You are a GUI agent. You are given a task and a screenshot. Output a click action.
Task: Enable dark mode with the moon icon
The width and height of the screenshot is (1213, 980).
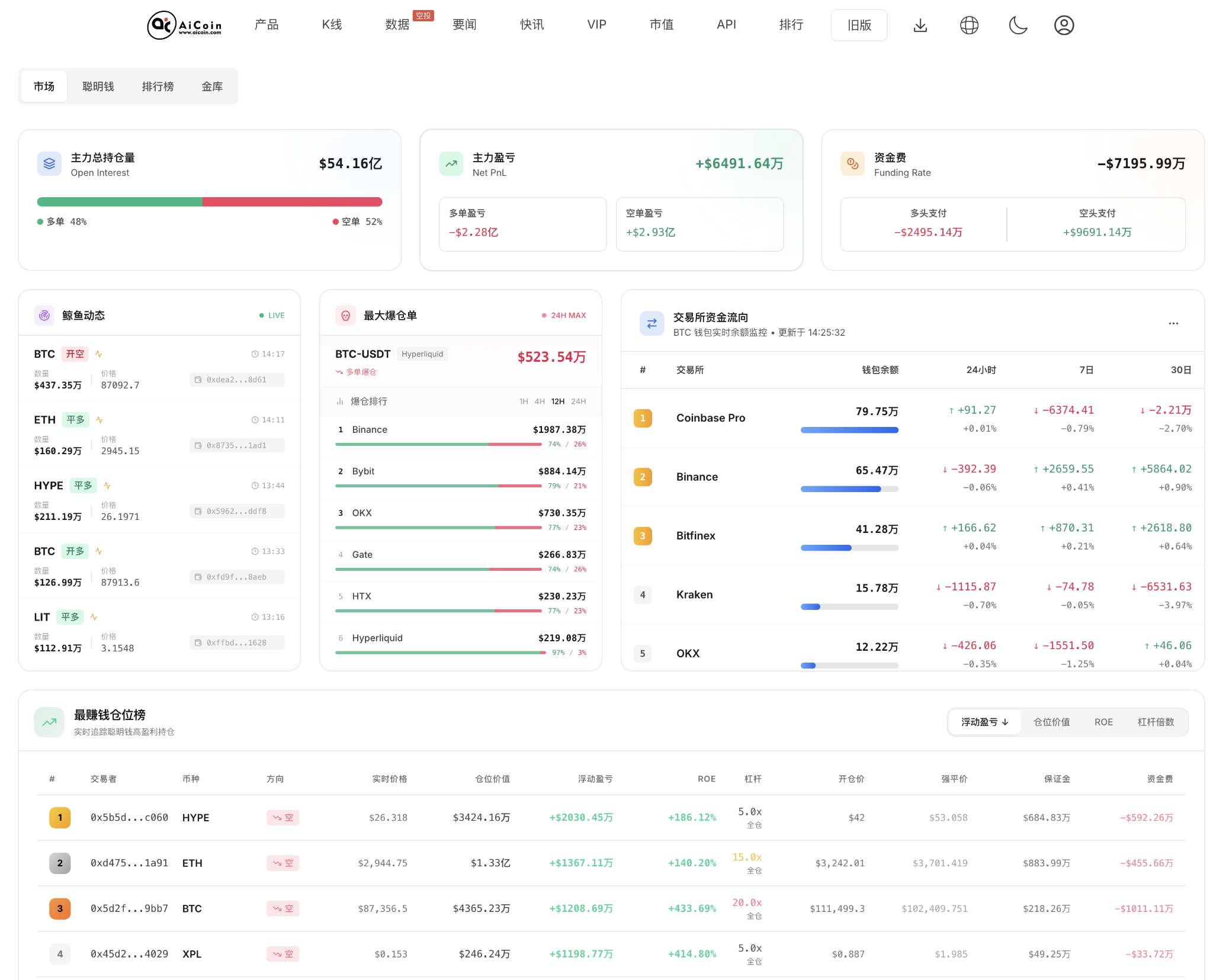point(1018,25)
